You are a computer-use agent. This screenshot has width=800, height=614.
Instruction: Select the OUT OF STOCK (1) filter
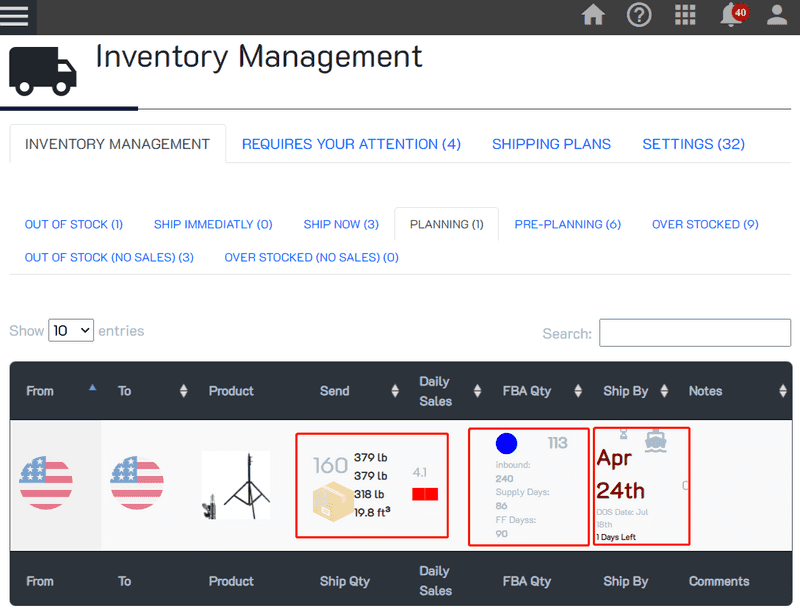73,224
